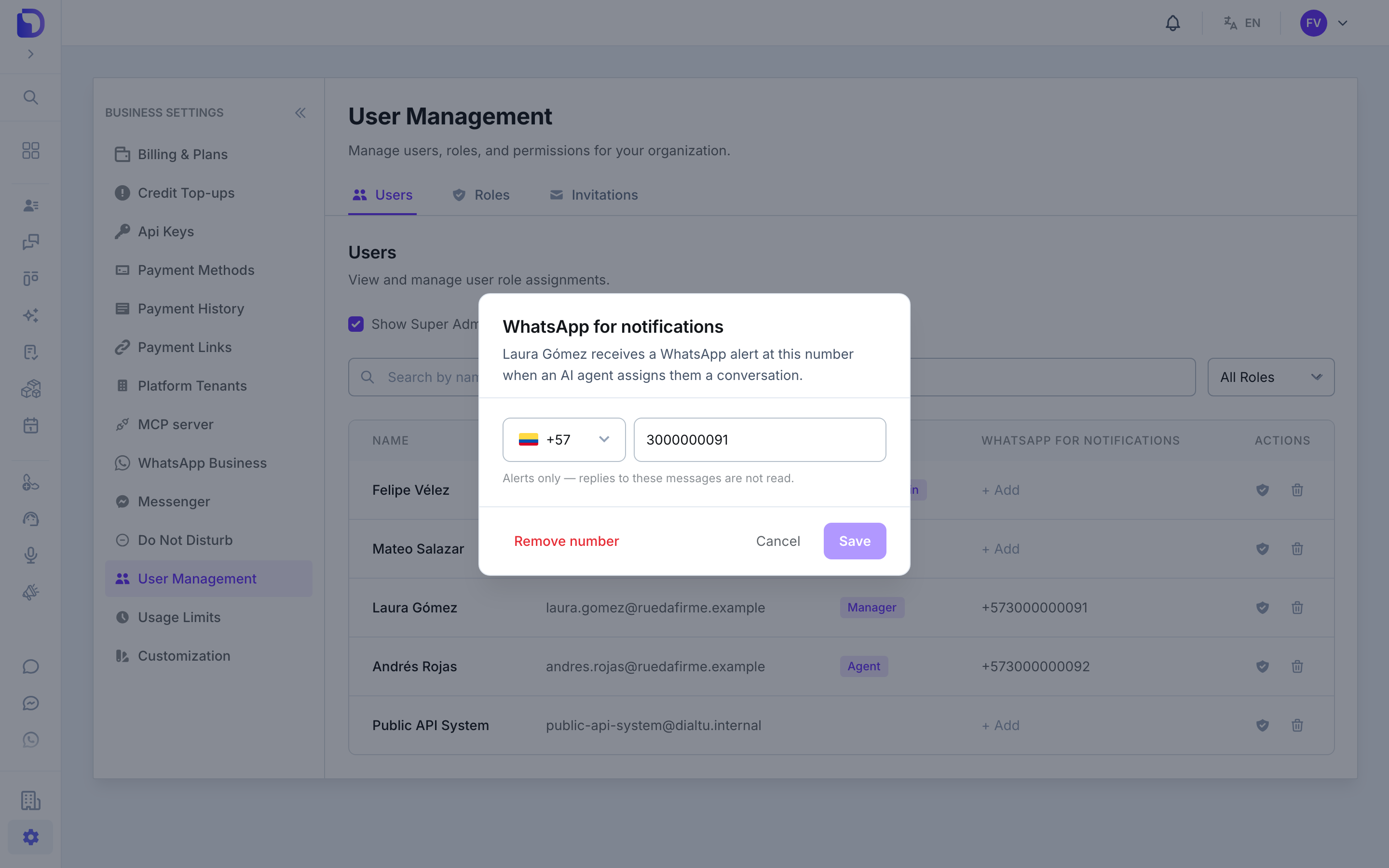1389x868 pixels.
Task: Open the WhatsApp icon in left rail
Action: 30,740
